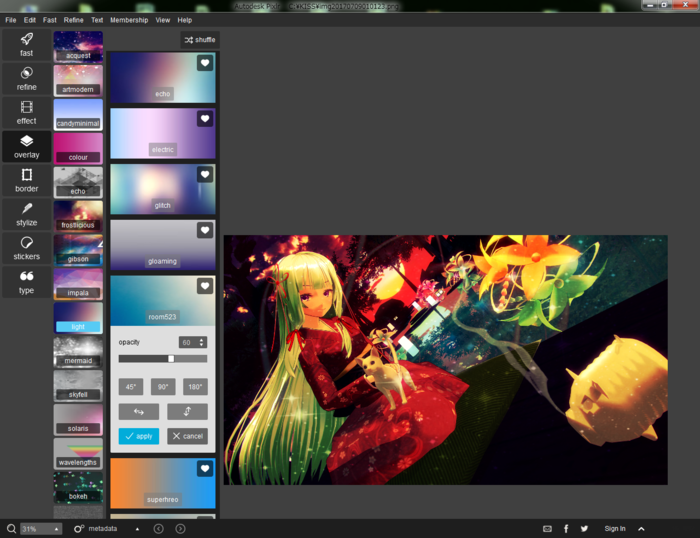Flip overlay vertically

[x=188, y=412]
